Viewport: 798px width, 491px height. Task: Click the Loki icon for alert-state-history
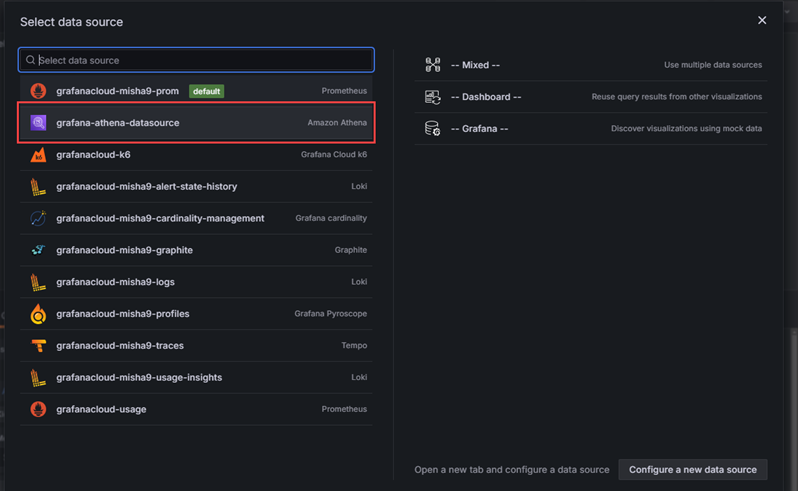click(x=38, y=187)
